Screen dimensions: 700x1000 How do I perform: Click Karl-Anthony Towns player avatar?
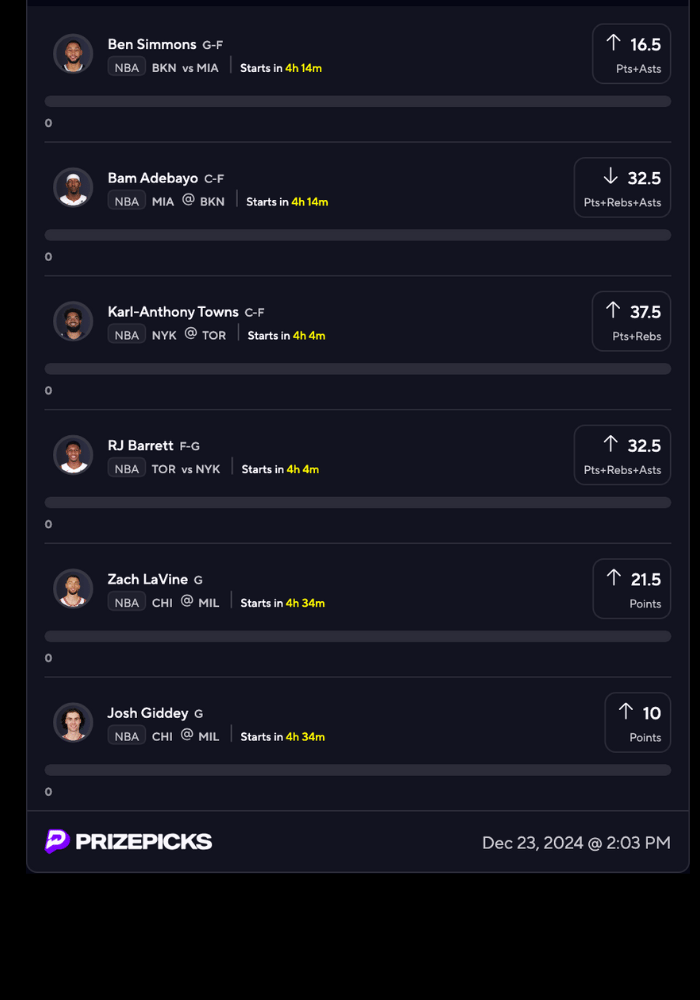point(73,321)
